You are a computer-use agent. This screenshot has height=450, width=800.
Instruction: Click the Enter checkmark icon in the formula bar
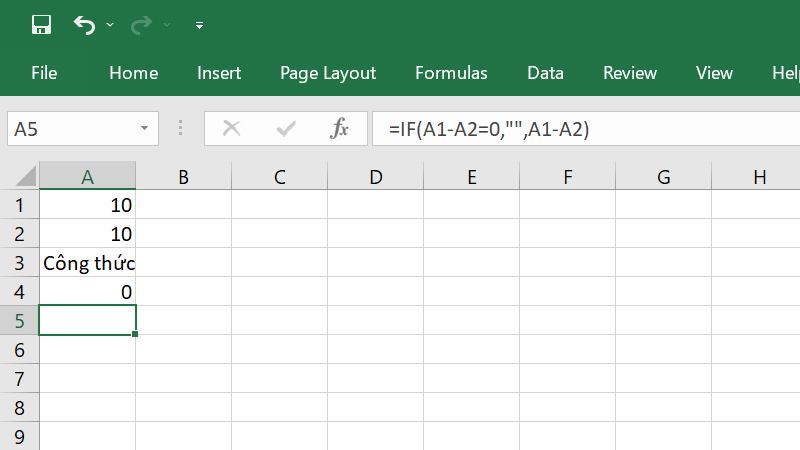click(286, 128)
